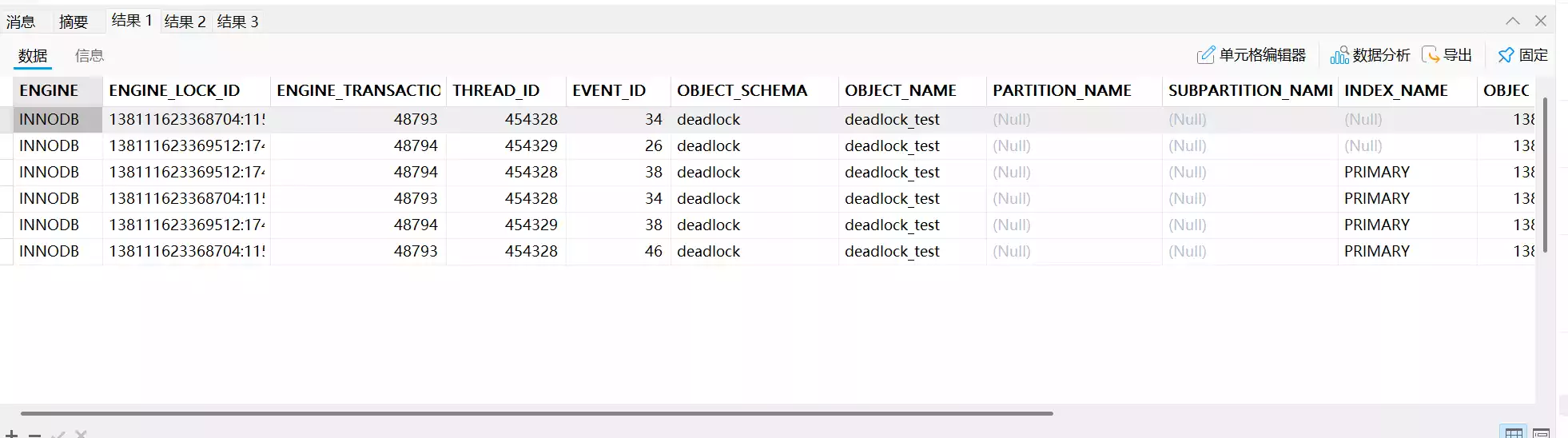1568x438 pixels.
Task: Collapse the results panel with the up chevron
Action: (1513, 22)
